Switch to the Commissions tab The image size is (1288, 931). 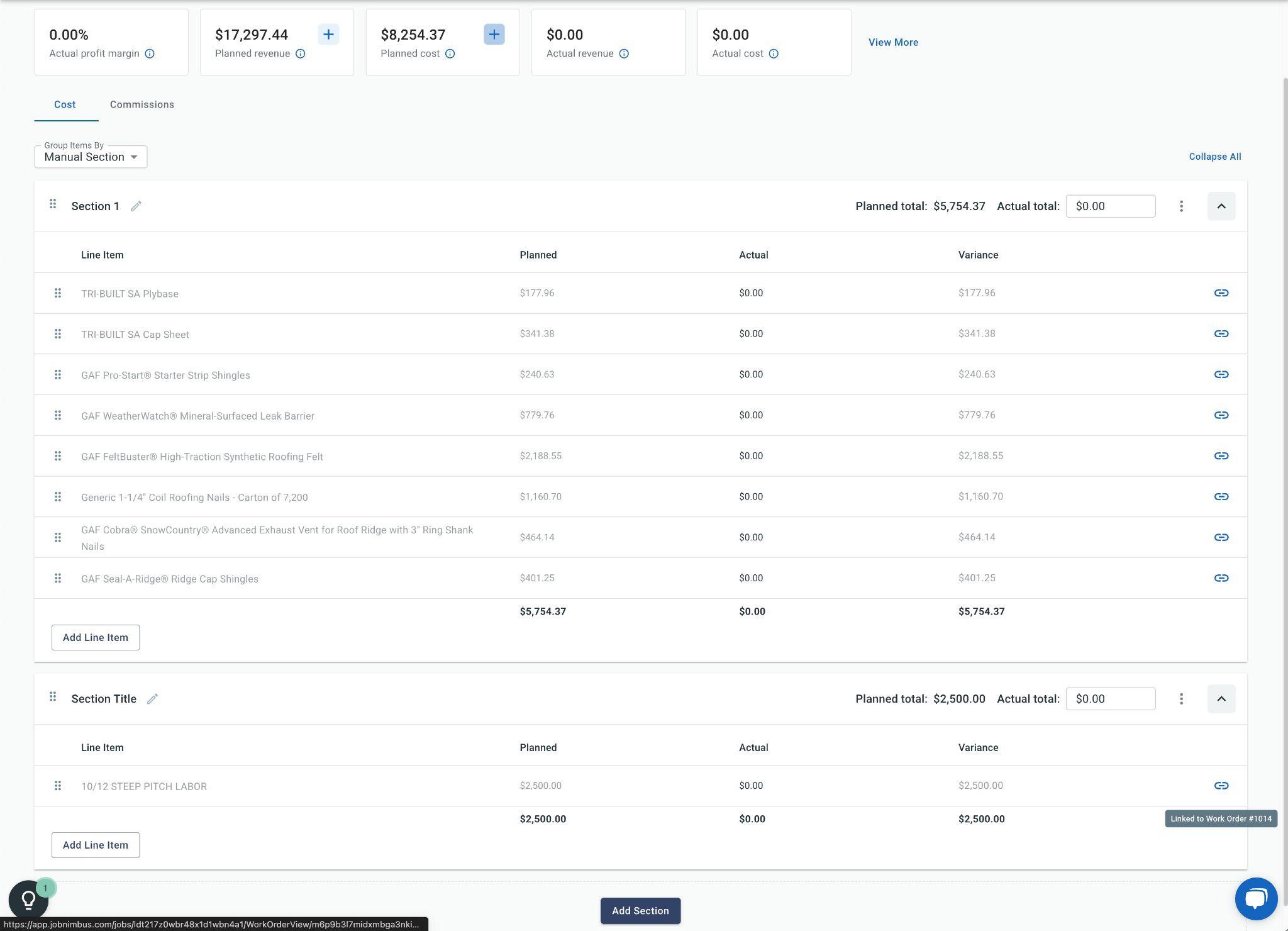(142, 105)
